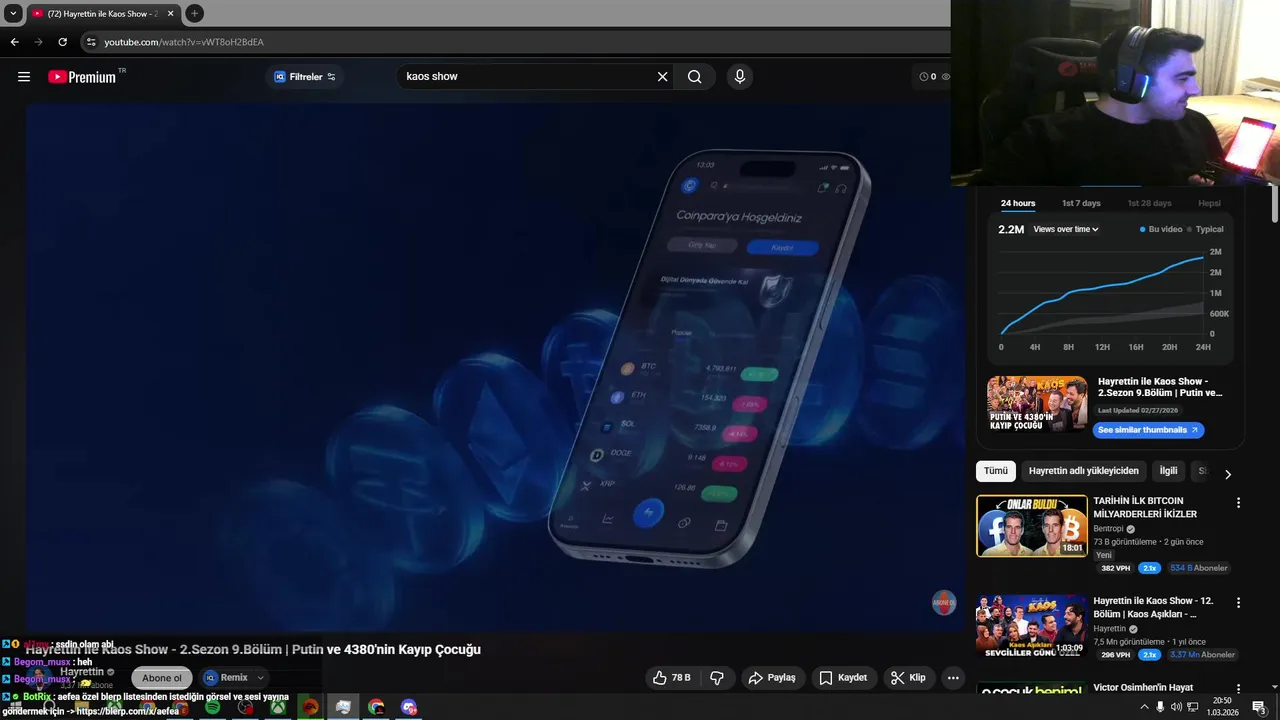Image resolution: width=1280 pixels, height=720 pixels.
Task: Select the İlgili filter chip
Action: (1168, 471)
